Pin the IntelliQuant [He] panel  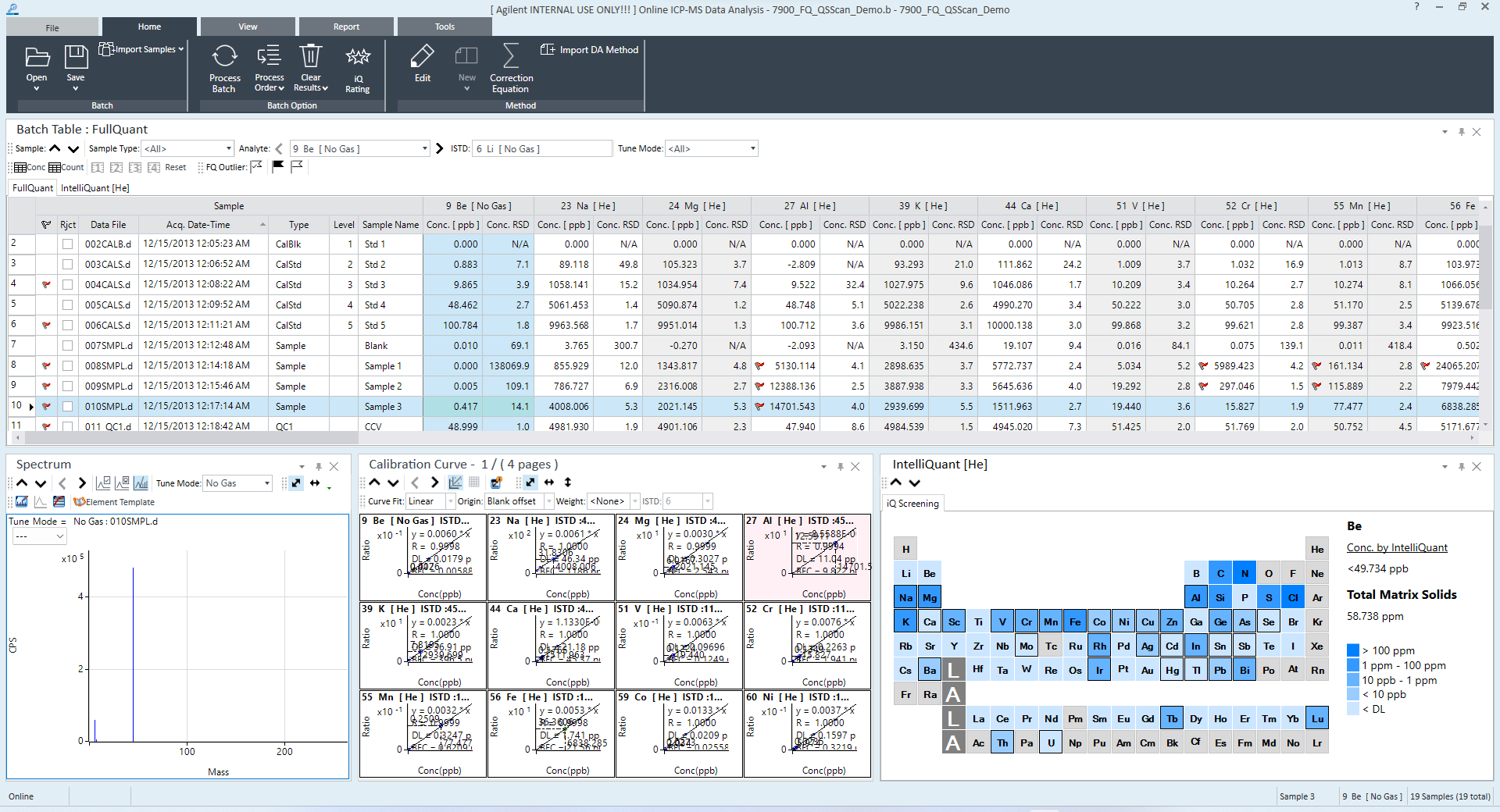coord(1461,466)
